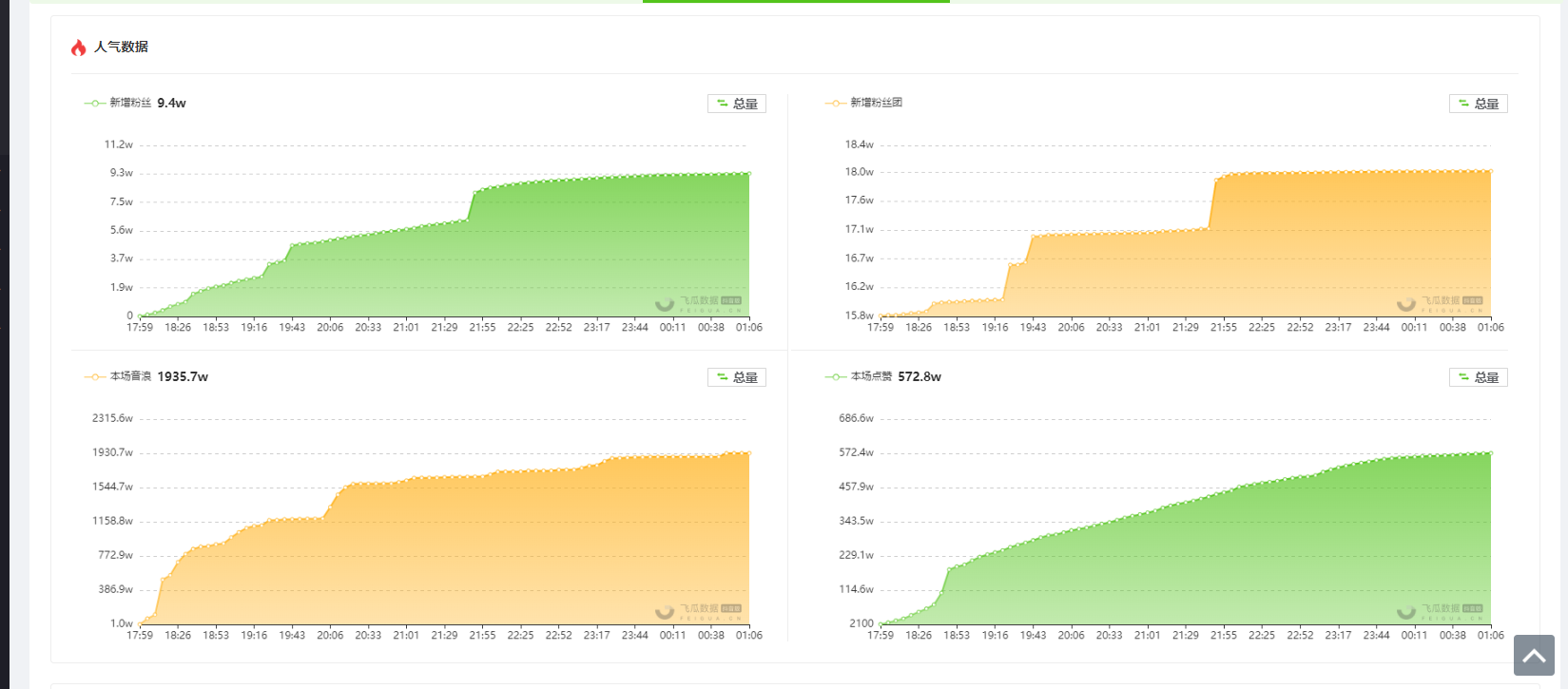
Task: Click the active green tab indicator at top
Action: pos(796,1)
